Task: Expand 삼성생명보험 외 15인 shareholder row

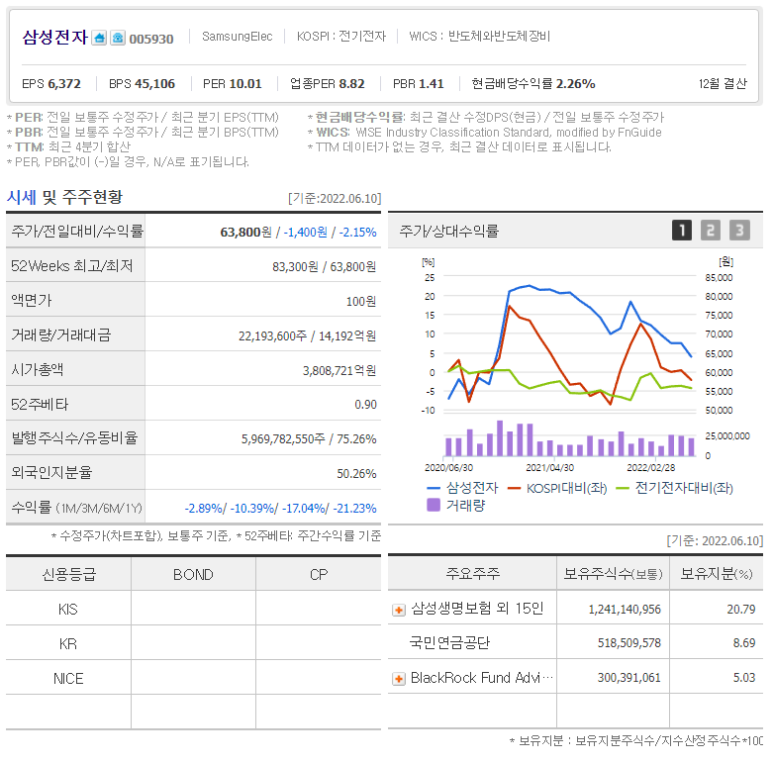Action: pyautogui.click(x=399, y=610)
